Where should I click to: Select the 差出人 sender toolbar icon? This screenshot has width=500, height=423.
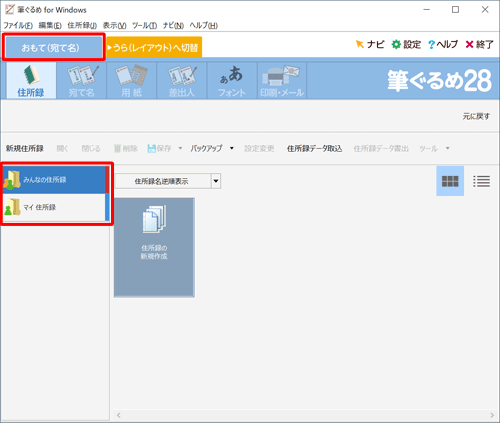182,81
